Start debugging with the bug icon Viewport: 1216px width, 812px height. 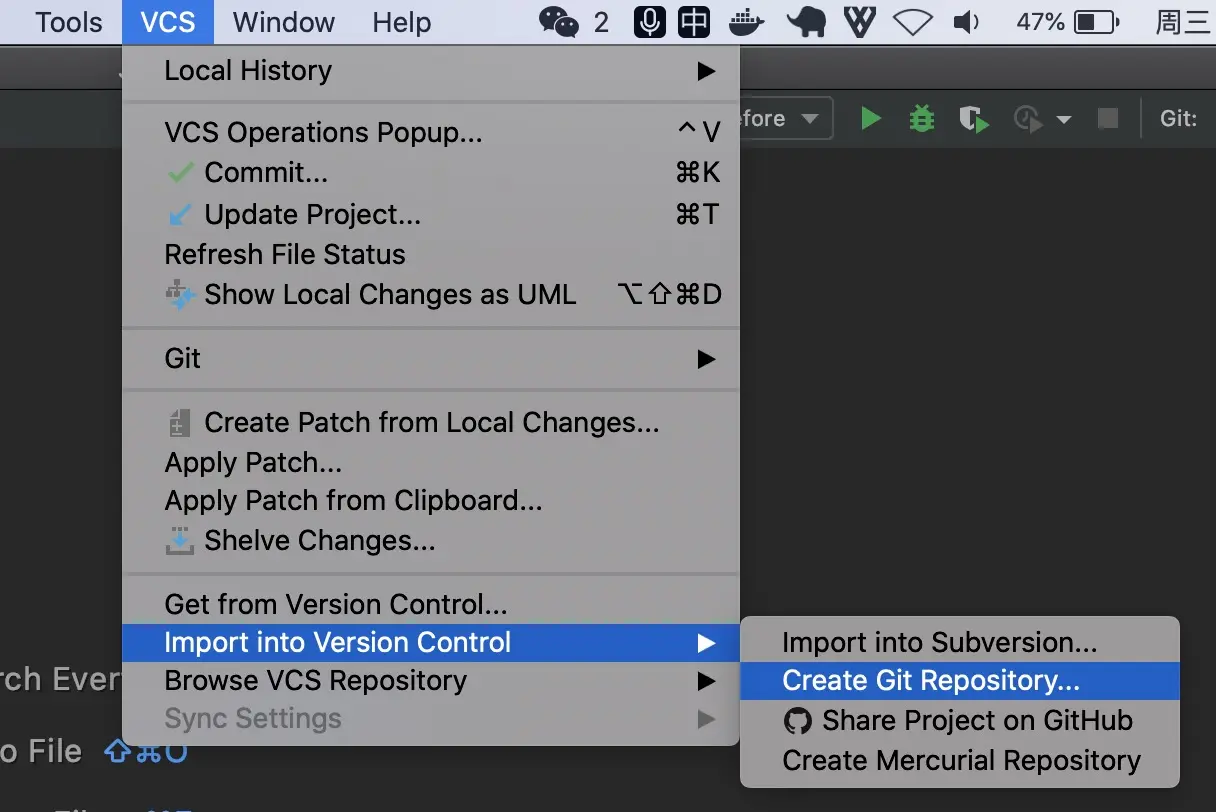[x=922, y=119]
